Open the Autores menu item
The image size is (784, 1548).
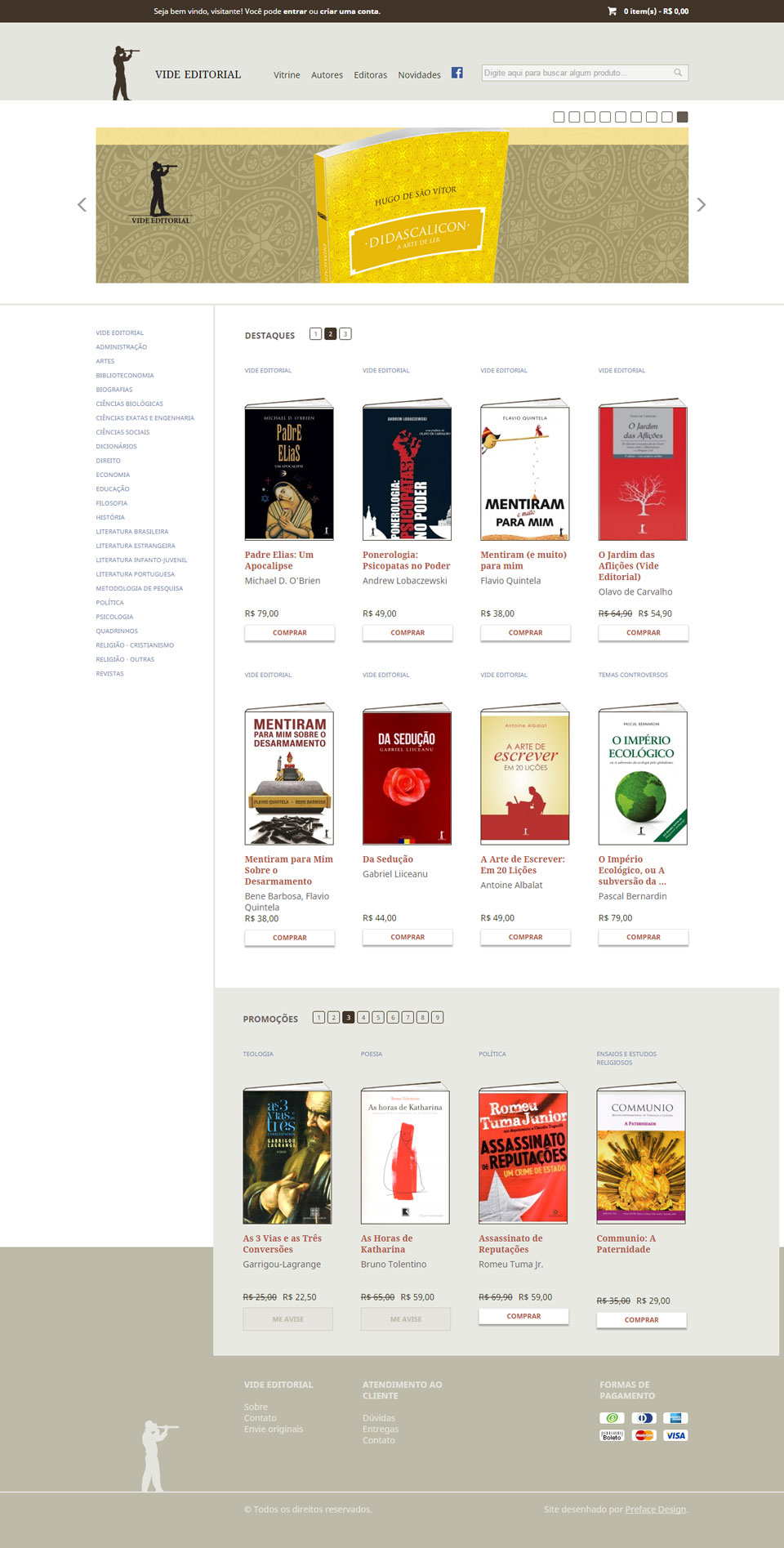point(327,75)
